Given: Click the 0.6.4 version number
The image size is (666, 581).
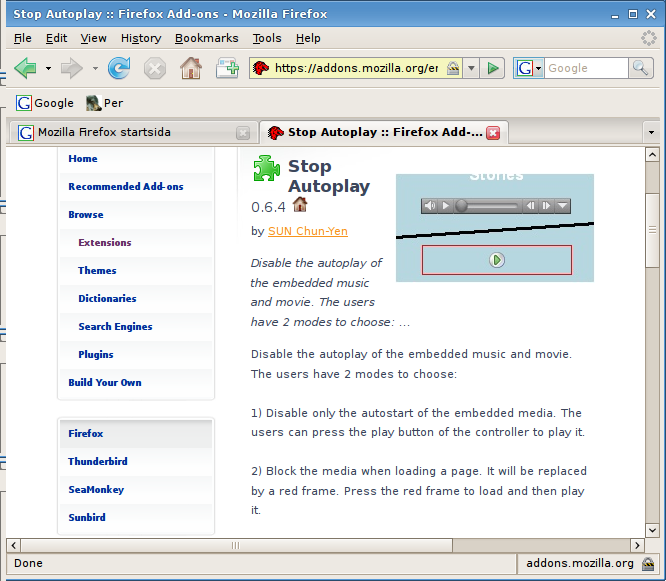Looking at the screenshot, I should point(268,207).
